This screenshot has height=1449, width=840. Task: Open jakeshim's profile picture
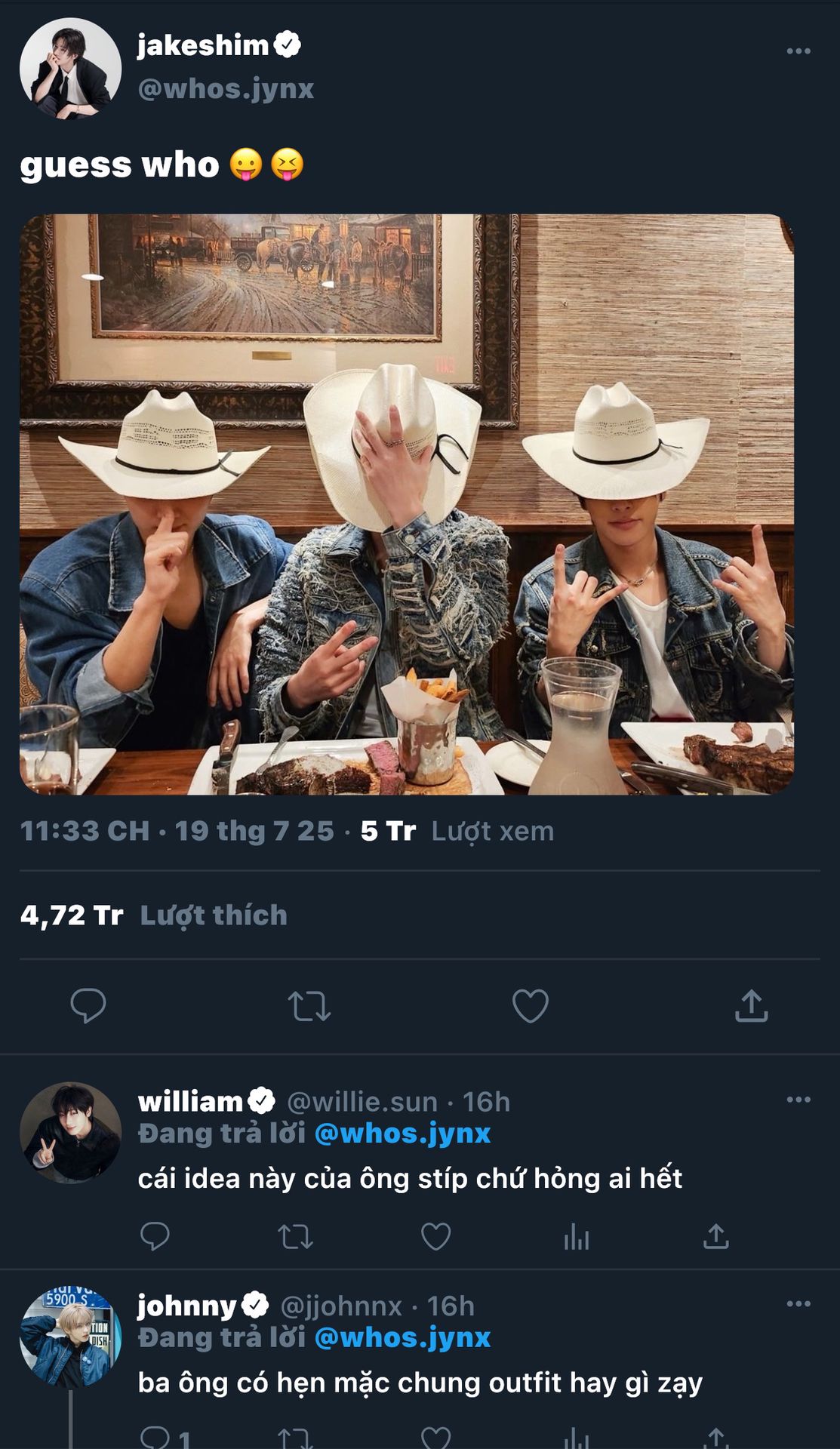pos(70,69)
